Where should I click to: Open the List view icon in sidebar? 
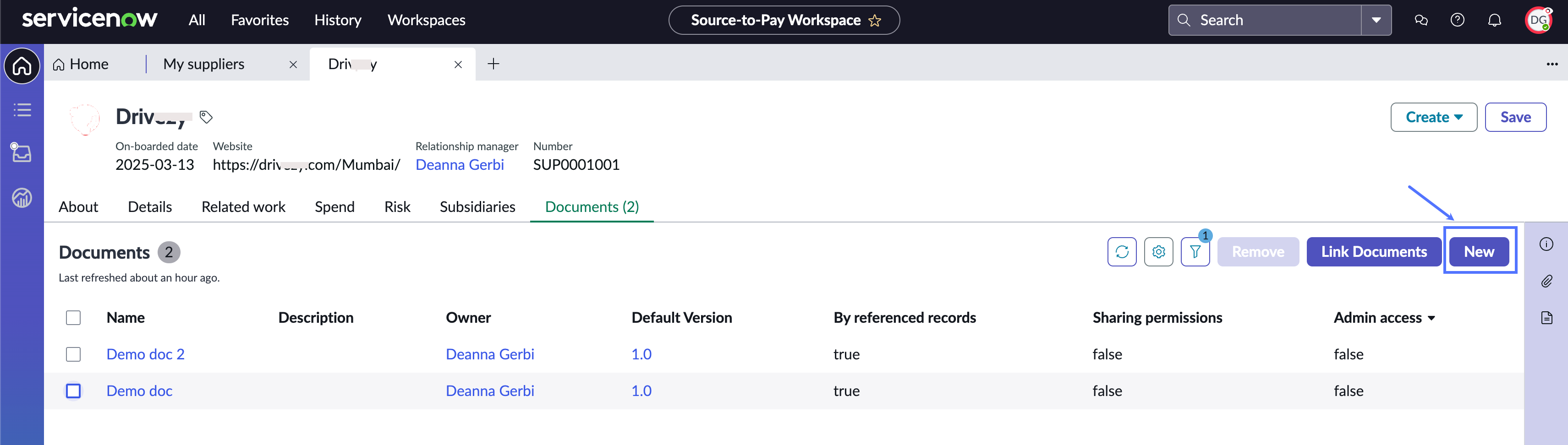tap(22, 110)
